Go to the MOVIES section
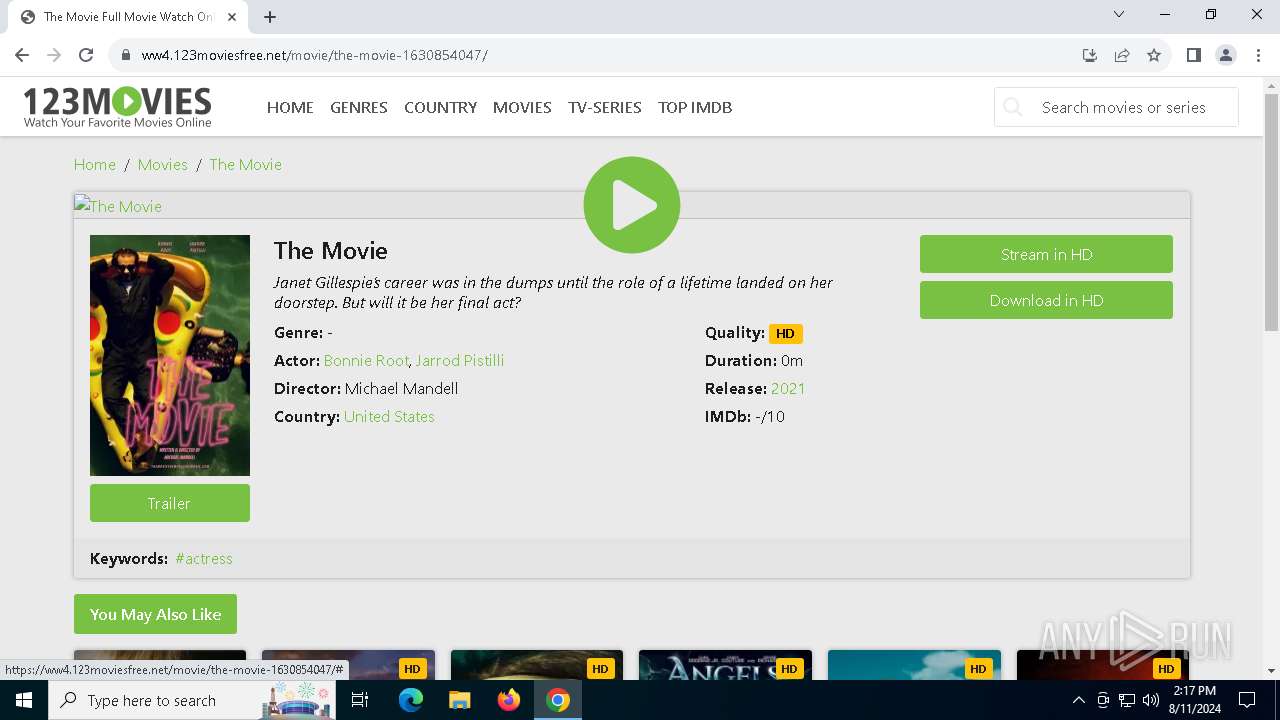 (x=522, y=107)
